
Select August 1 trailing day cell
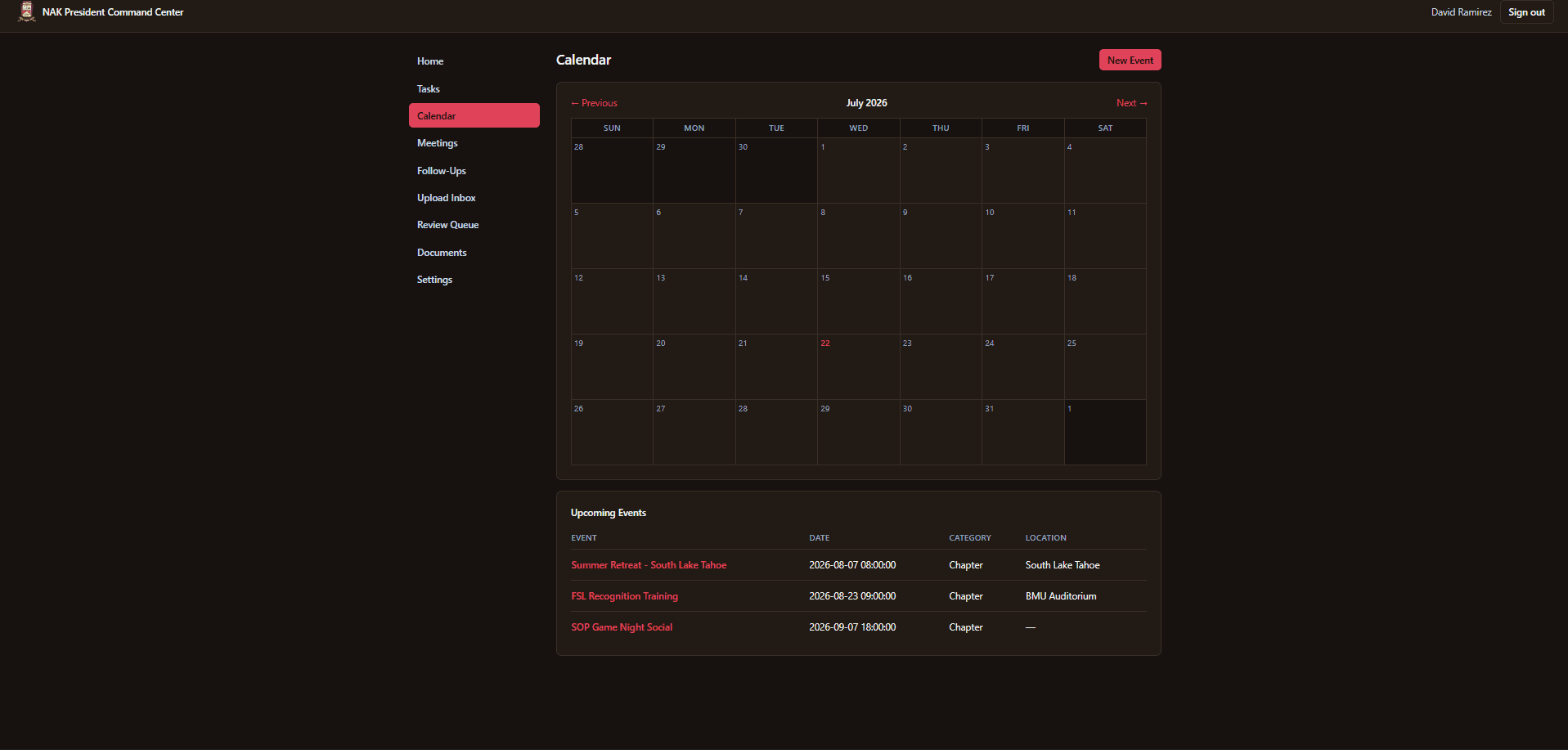(x=1105, y=432)
